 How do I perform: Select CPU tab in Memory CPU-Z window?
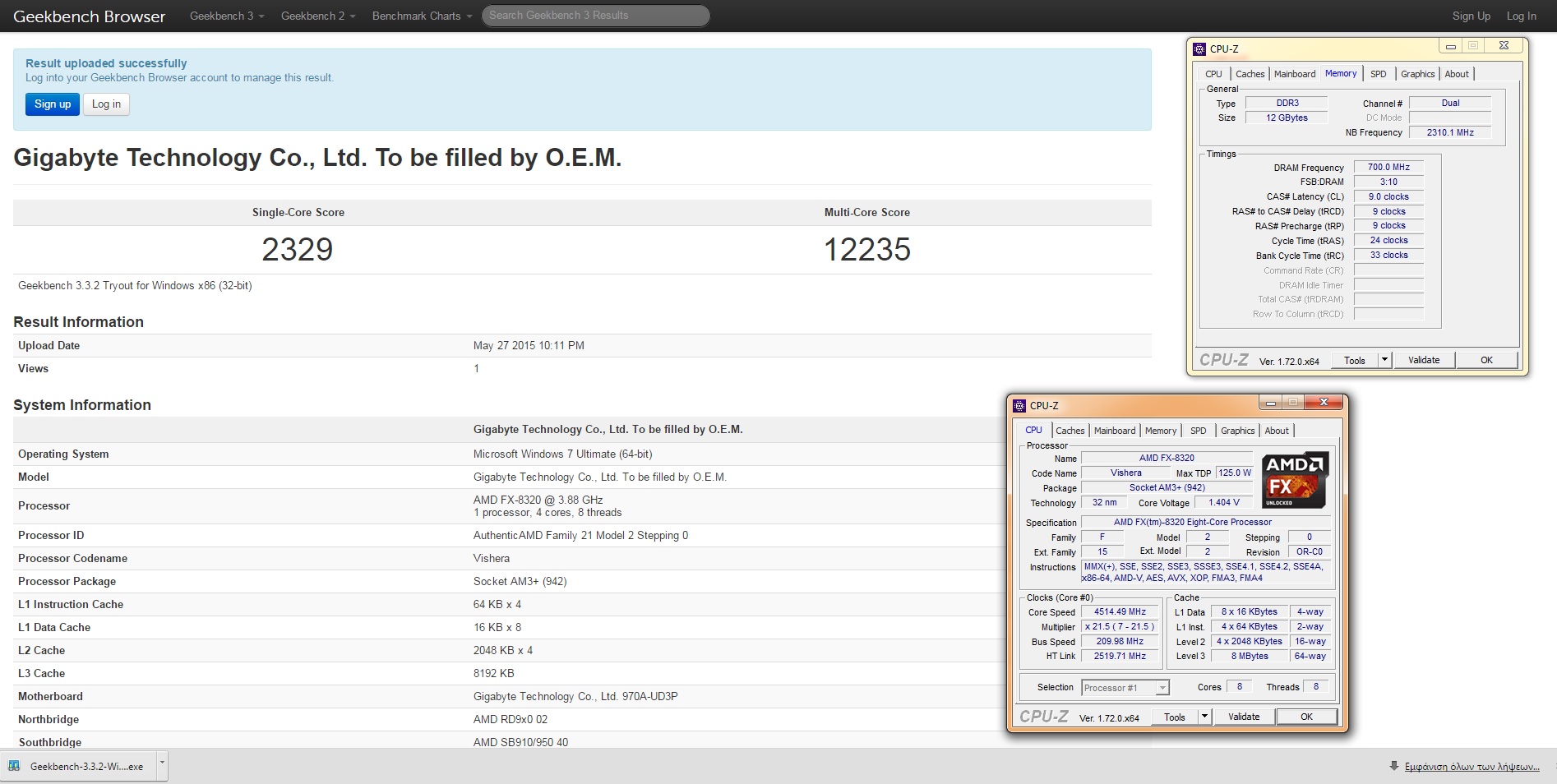(x=1213, y=74)
